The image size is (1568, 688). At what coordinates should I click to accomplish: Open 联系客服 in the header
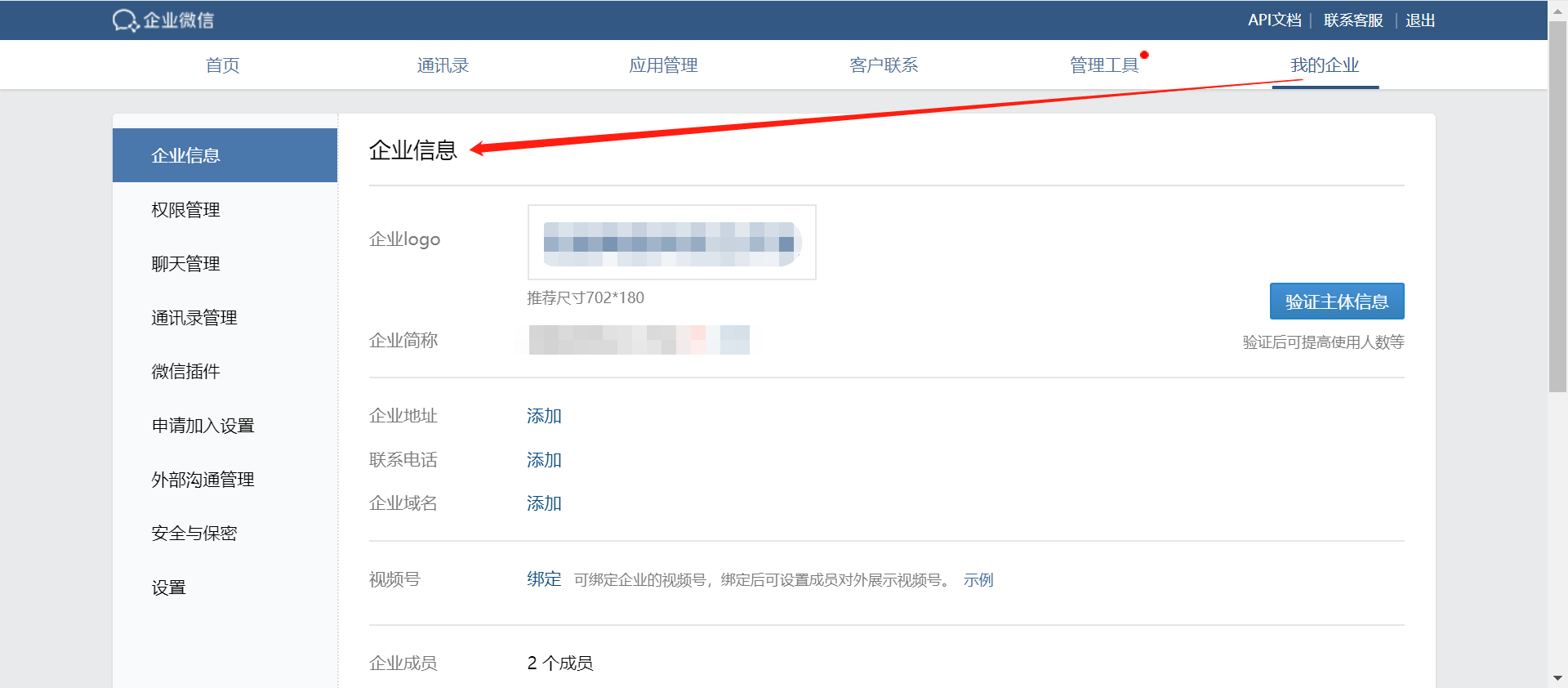[x=1353, y=20]
